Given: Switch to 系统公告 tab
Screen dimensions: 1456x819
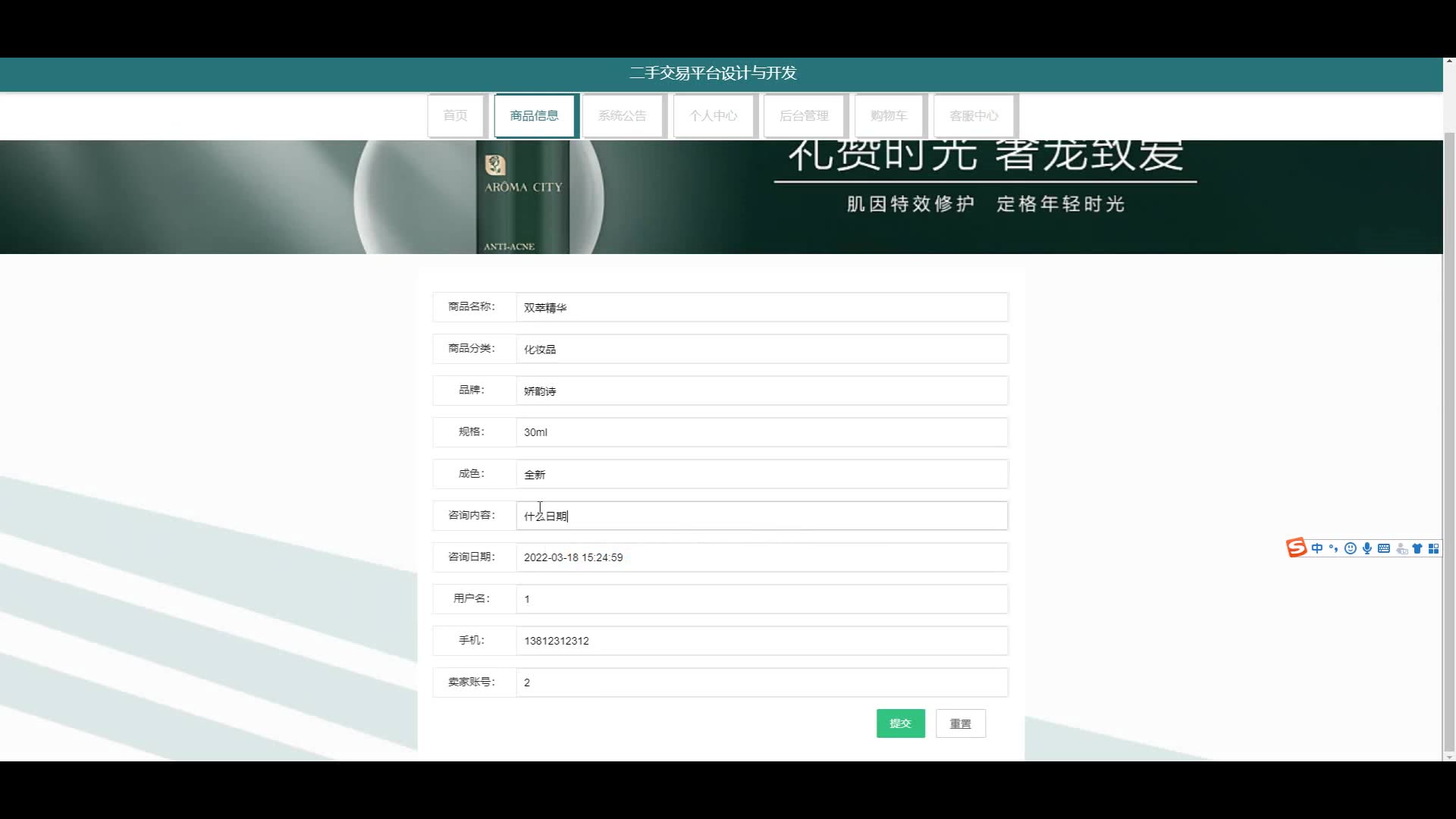Looking at the screenshot, I should click(x=622, y=115).
